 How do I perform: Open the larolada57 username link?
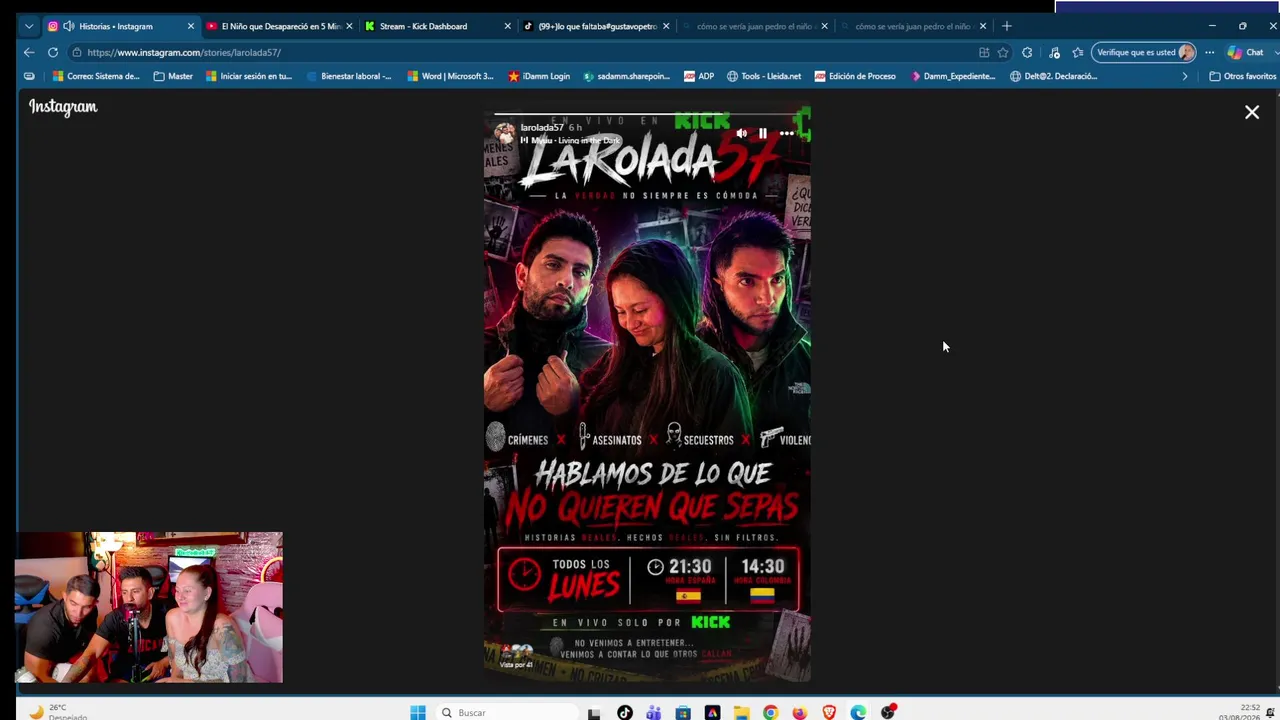[x=542, y=128]
